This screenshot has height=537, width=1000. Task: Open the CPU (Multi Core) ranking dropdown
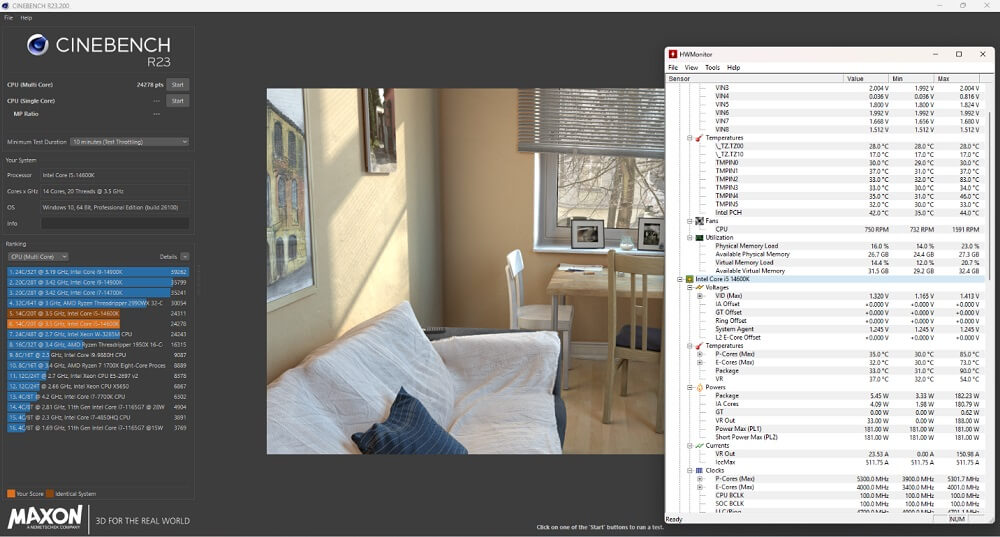37,257
